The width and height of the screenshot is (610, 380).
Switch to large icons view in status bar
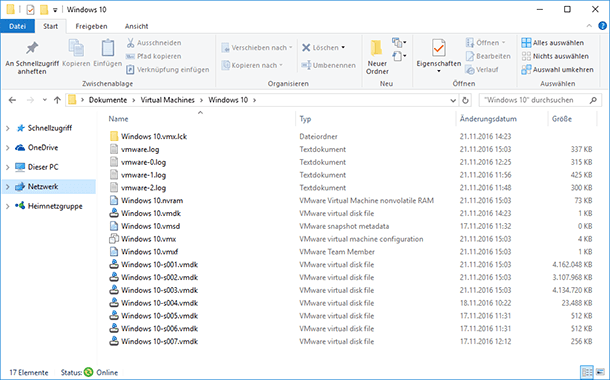click(600, 372)
